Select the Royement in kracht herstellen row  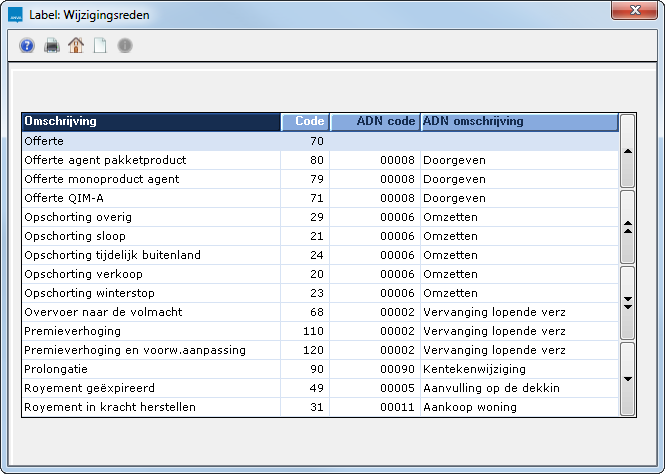click(150, 407)
